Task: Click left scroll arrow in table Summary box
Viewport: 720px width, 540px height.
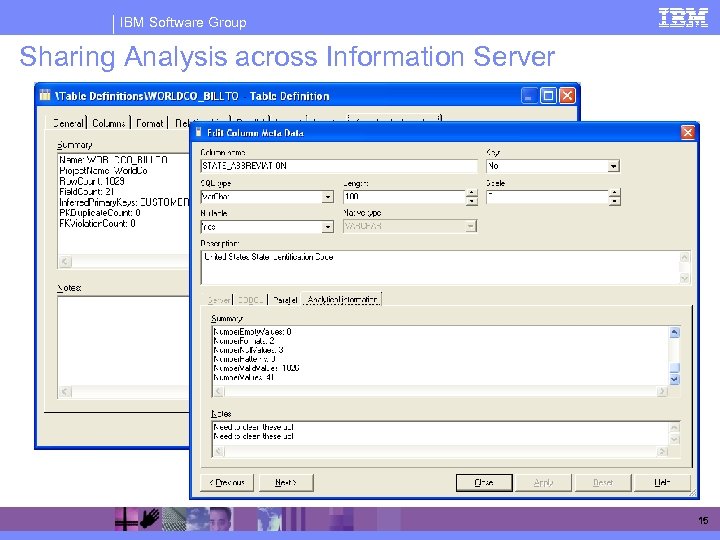Action: (65, 262)
